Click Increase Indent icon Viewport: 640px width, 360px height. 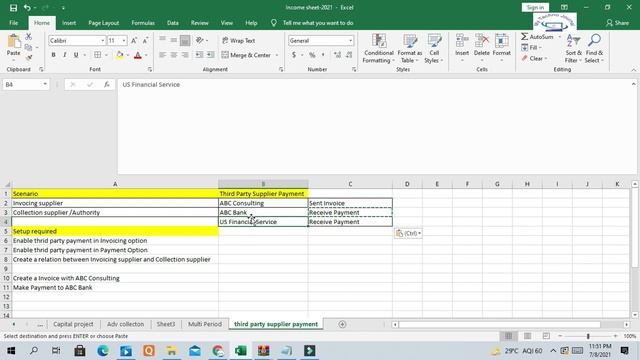(210, 55)
